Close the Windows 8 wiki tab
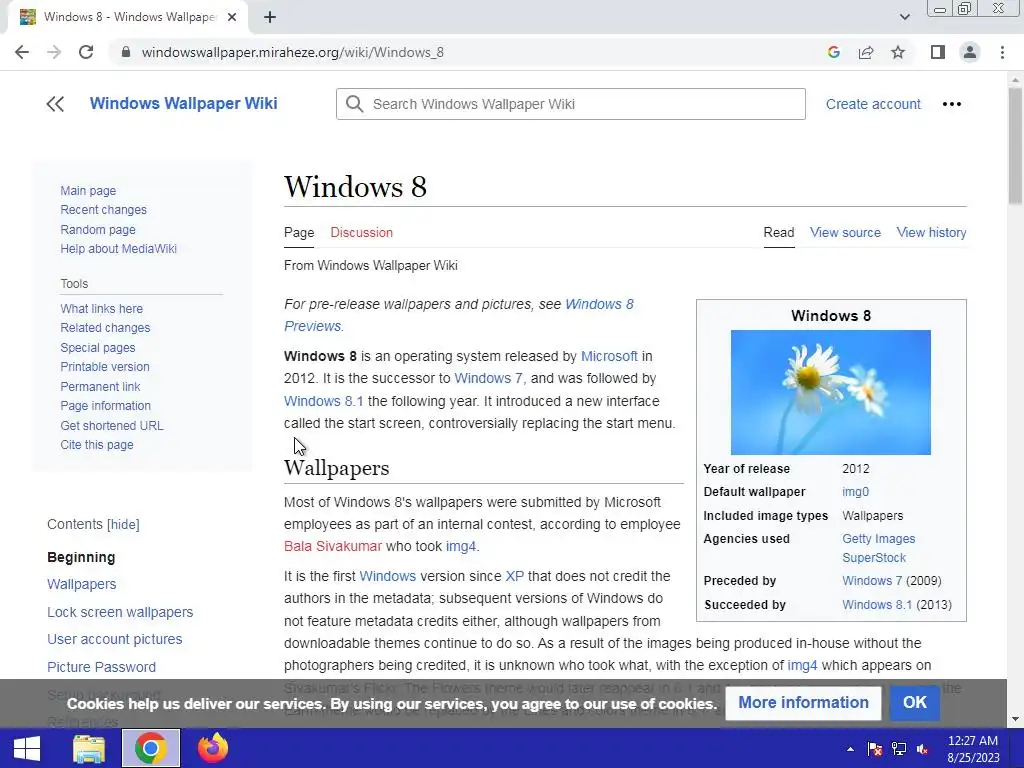 click(232, 17)
